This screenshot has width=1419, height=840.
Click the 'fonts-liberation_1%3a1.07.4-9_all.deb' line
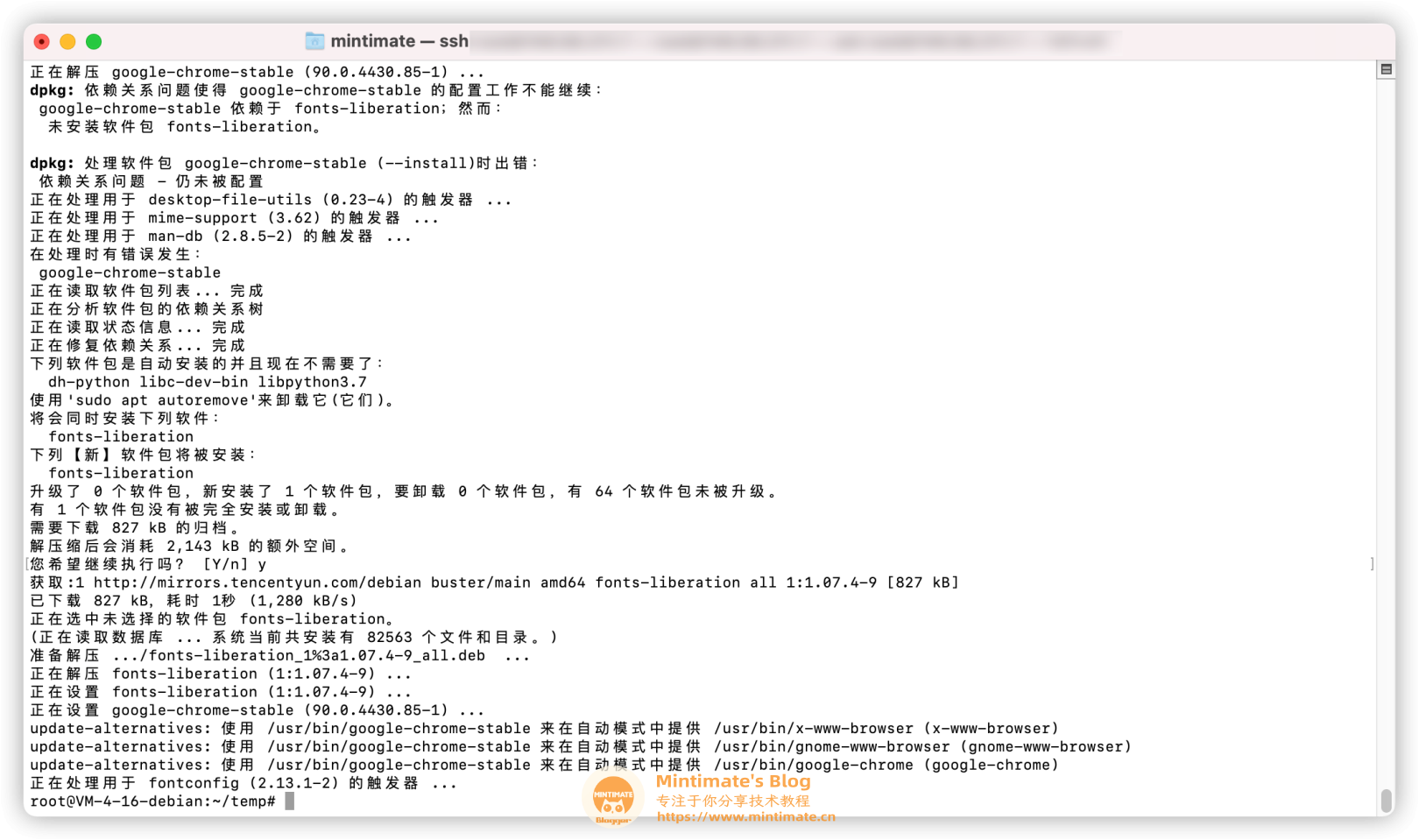pos(280,655)
